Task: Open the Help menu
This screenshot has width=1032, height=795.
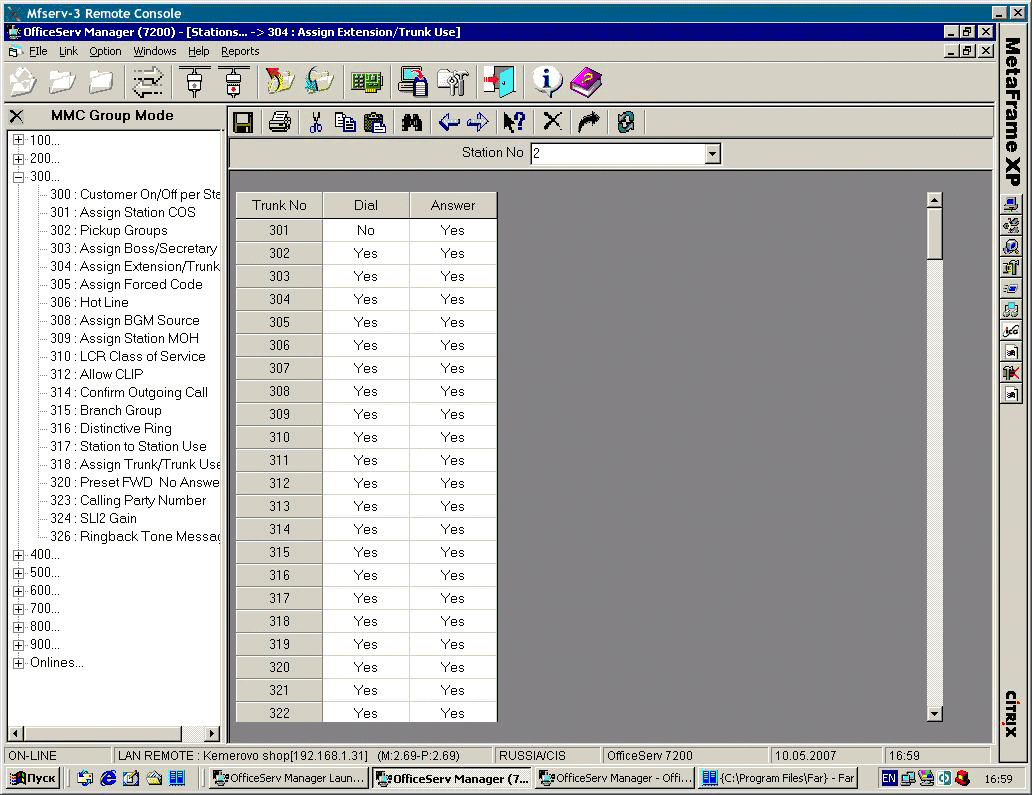Action: click(x=199, y=51)
